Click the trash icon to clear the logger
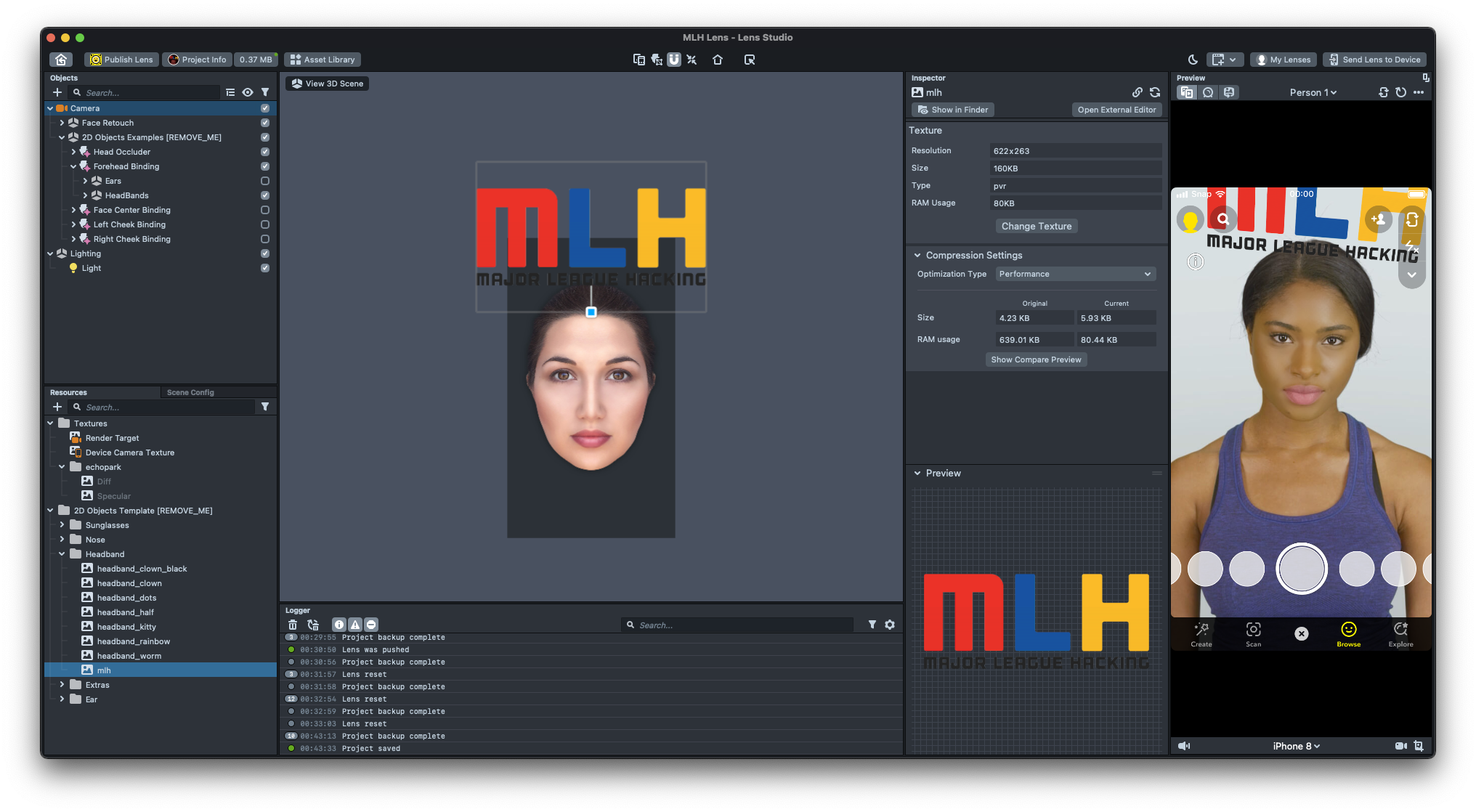Screen dimensions: 1476x812 point(293,625)
